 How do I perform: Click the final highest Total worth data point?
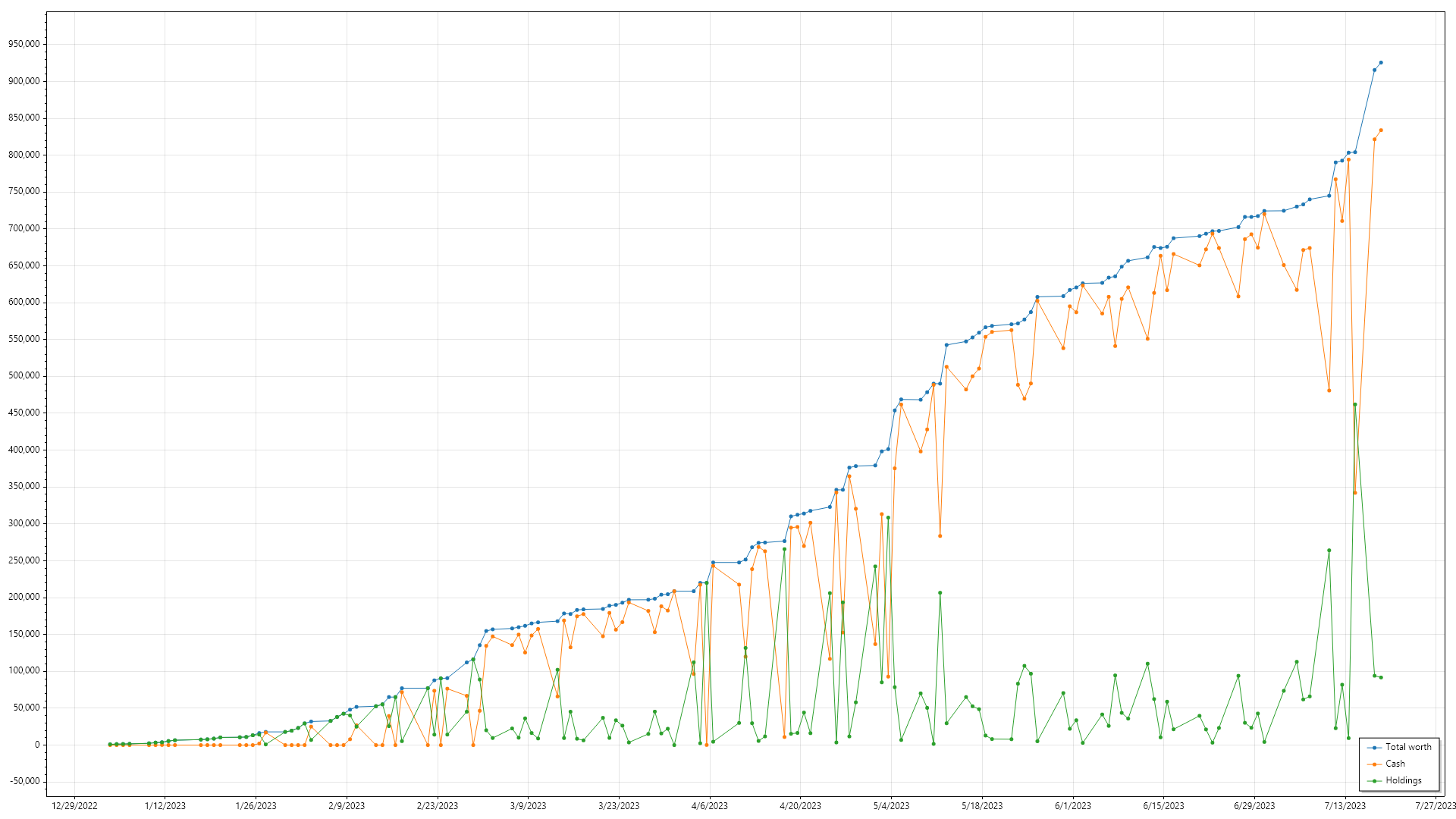1381,63
